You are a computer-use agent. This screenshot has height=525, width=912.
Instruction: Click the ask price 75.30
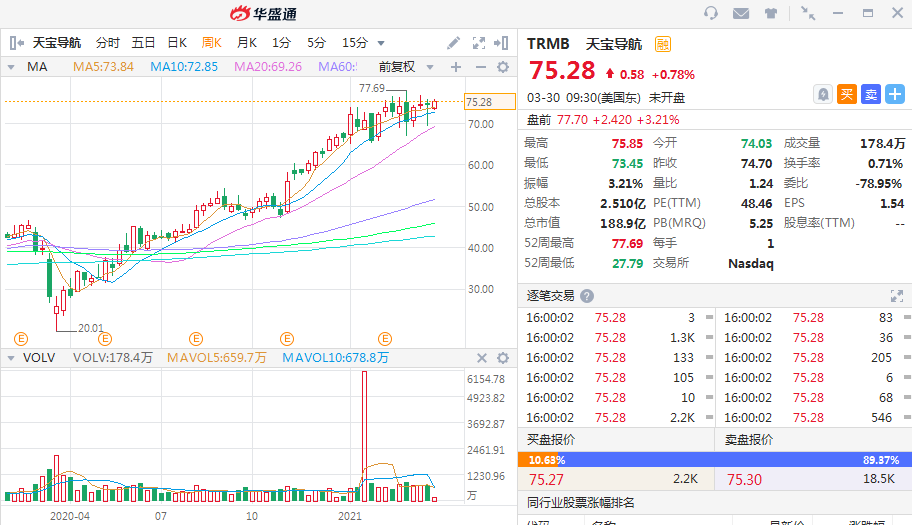[744, 480]
